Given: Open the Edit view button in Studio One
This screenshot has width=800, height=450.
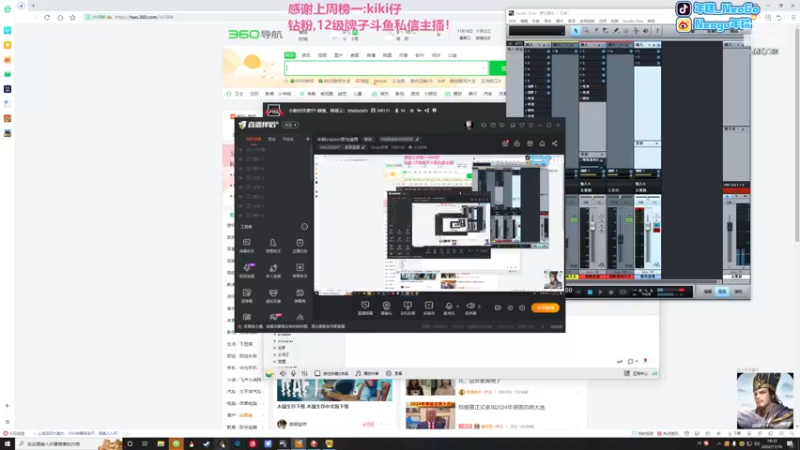Looking at the screenshot, I should (x=708, y=292).
